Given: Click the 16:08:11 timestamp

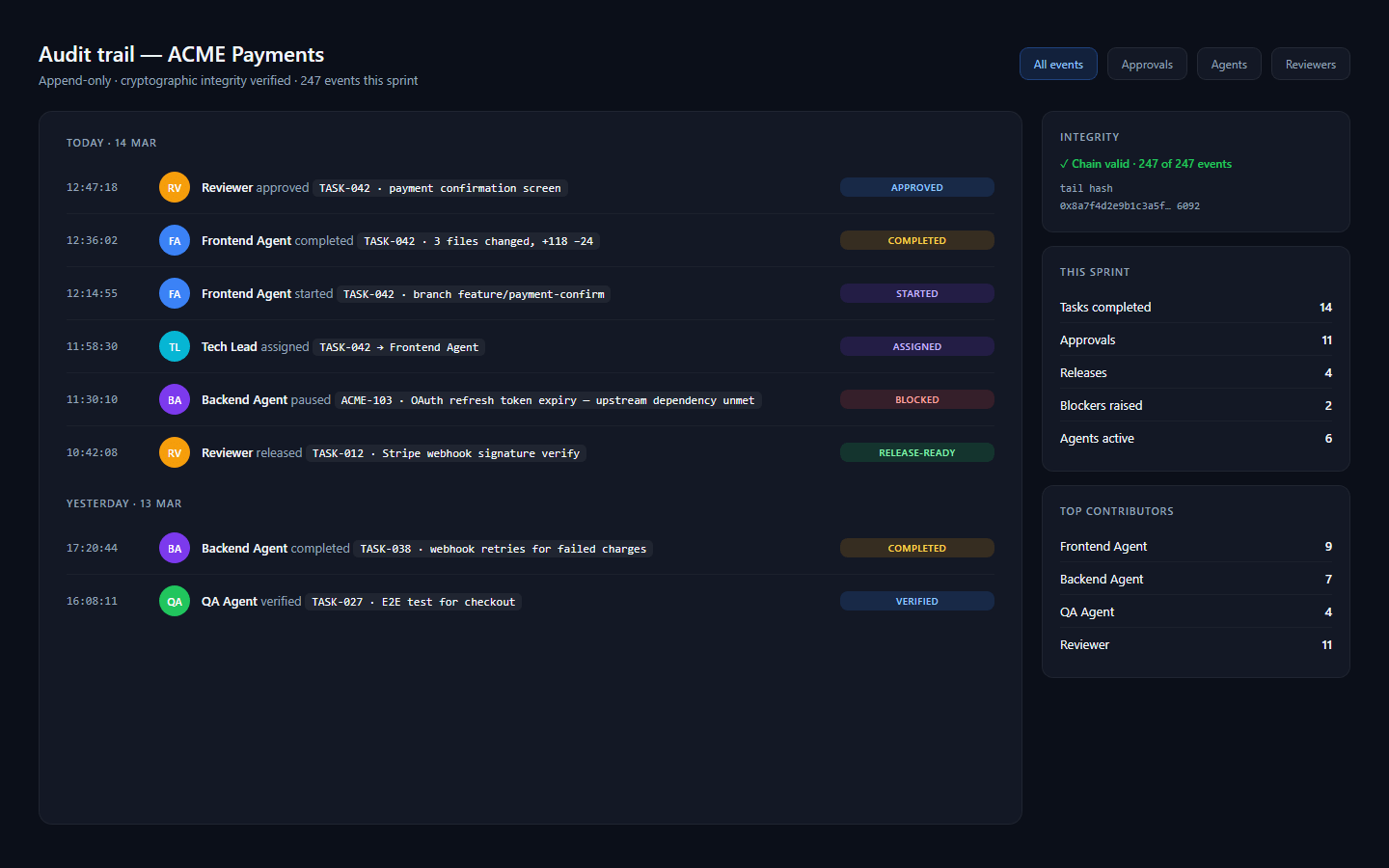Looking at the screenshot, I should click(x=92, y=601).
